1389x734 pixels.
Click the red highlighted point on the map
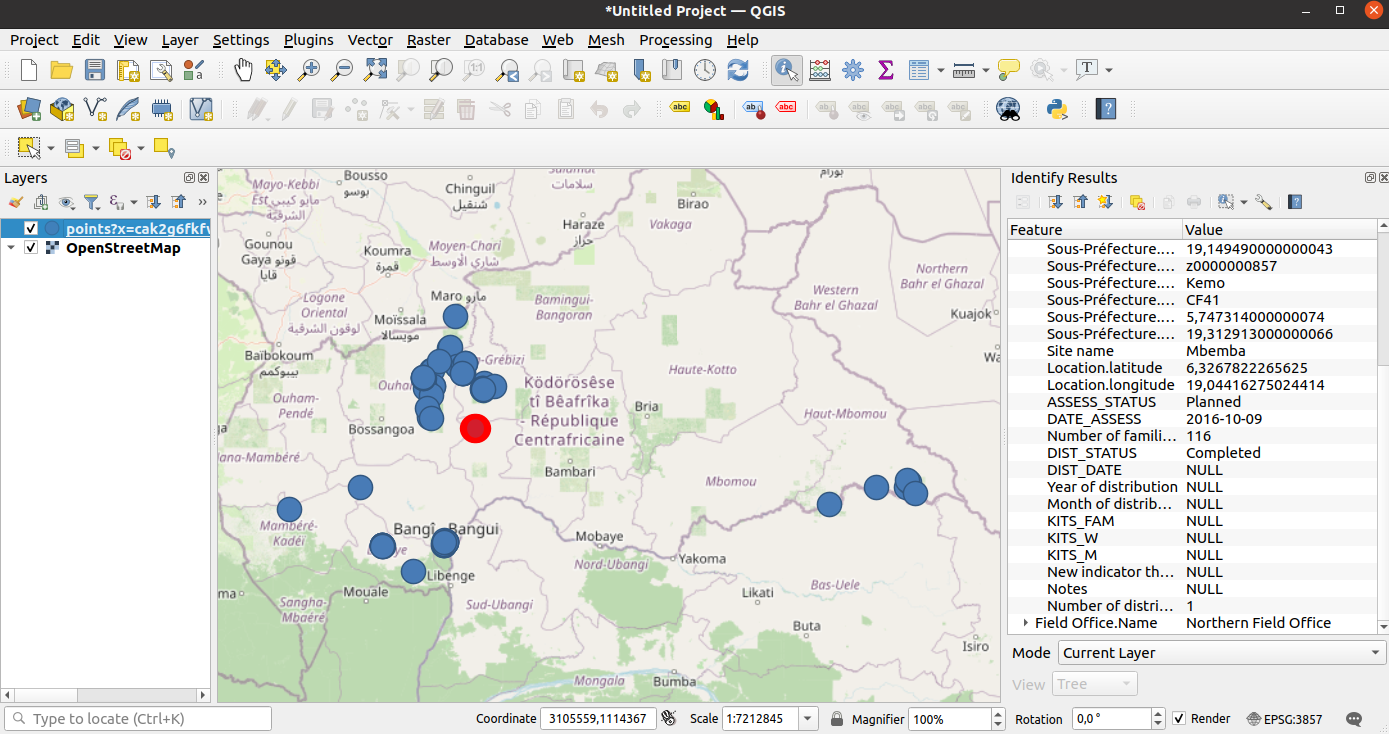[475, 428]
